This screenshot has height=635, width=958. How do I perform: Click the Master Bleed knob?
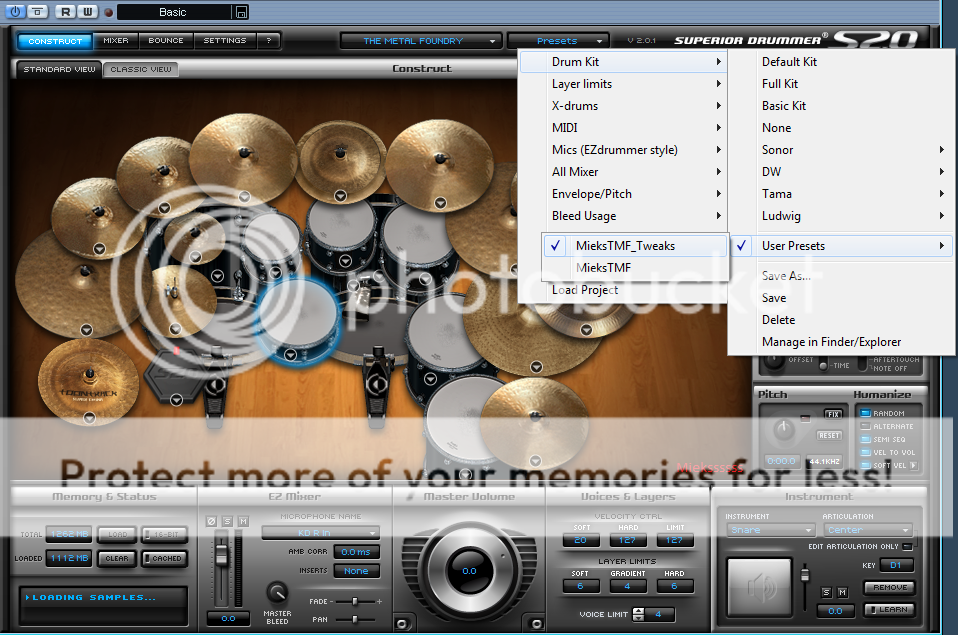pyautogui.click(x=277, y=592)
